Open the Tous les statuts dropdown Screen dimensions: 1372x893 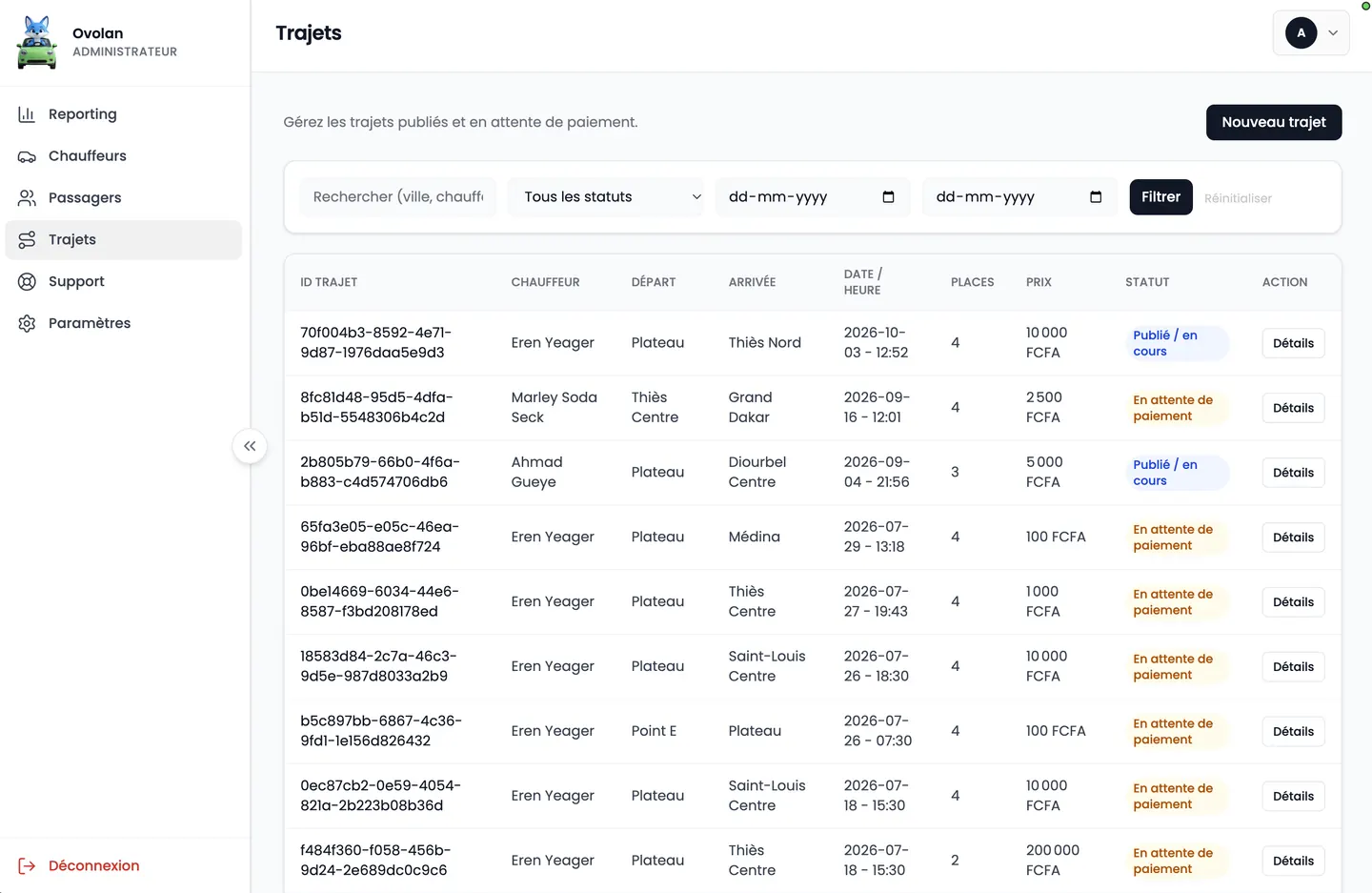606,197
